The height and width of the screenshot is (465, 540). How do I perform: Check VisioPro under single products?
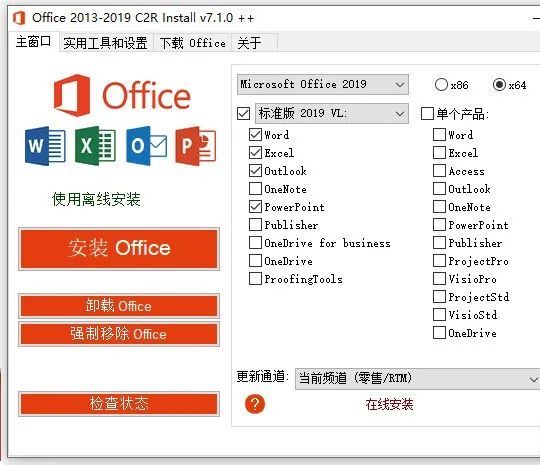(439, 279)
